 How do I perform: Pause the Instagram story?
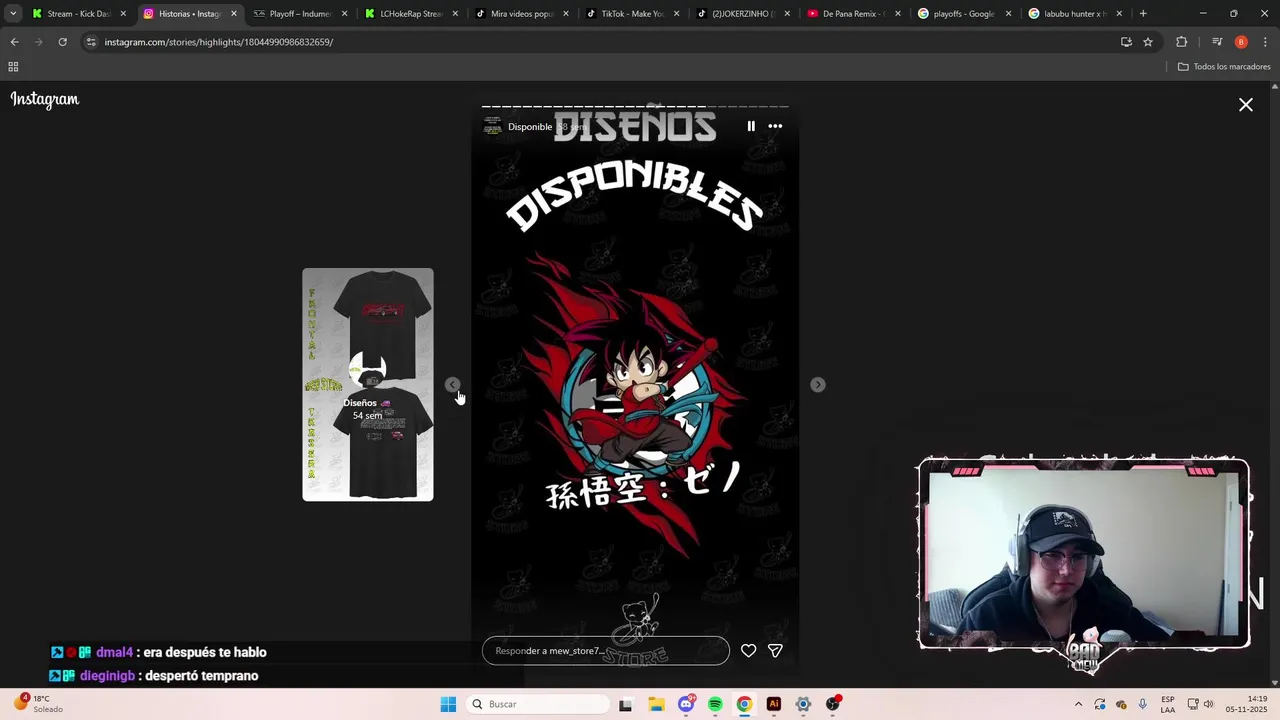(751, 126)
